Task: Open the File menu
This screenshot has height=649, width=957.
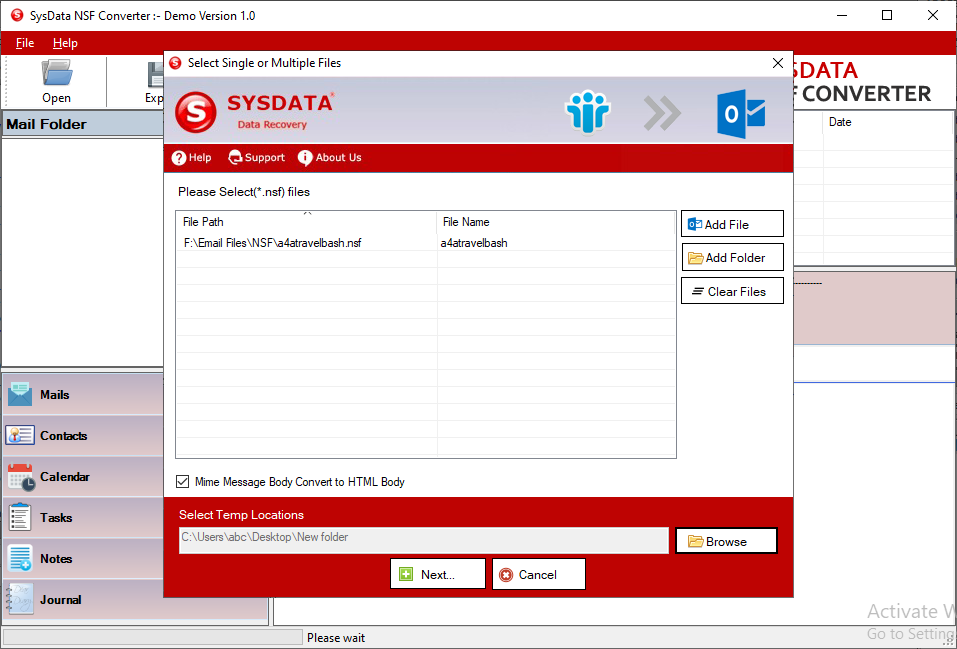Action: (25, 43)
